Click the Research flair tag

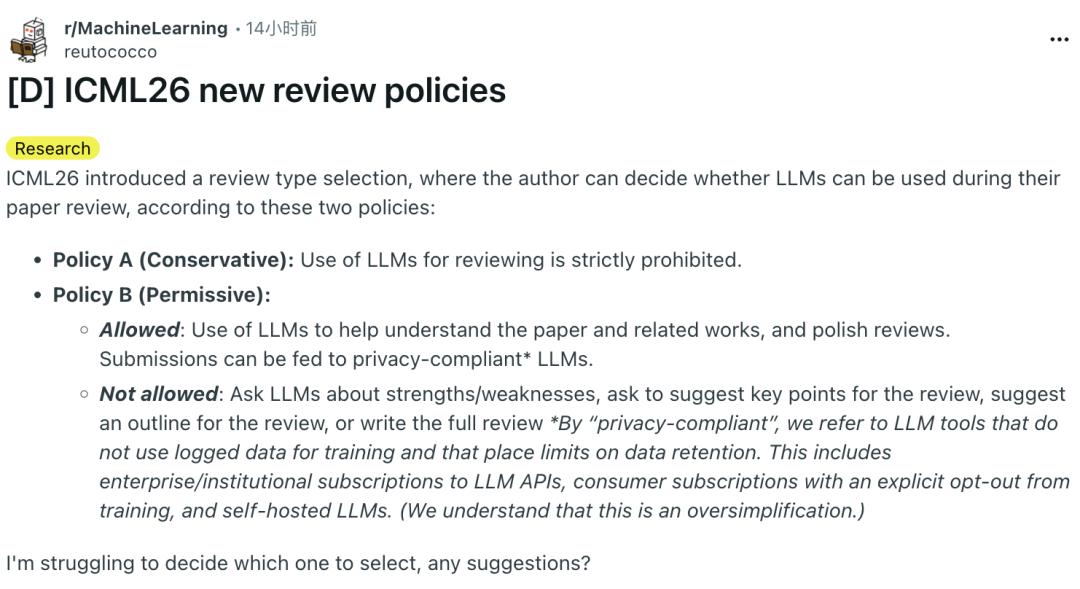(52, 148)
